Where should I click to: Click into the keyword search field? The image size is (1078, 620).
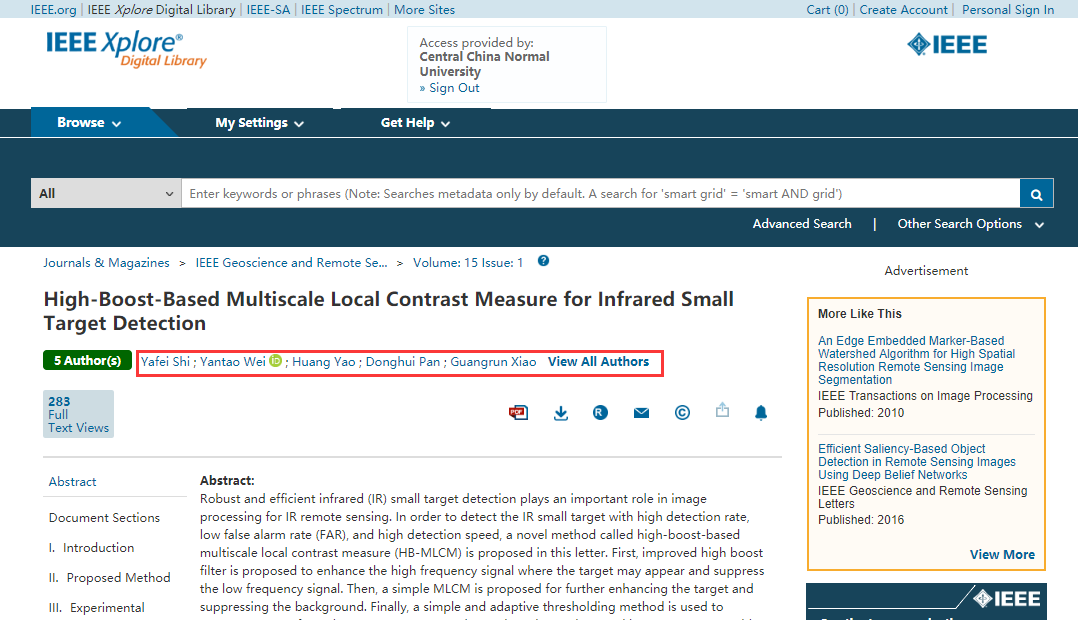(600, 194)
